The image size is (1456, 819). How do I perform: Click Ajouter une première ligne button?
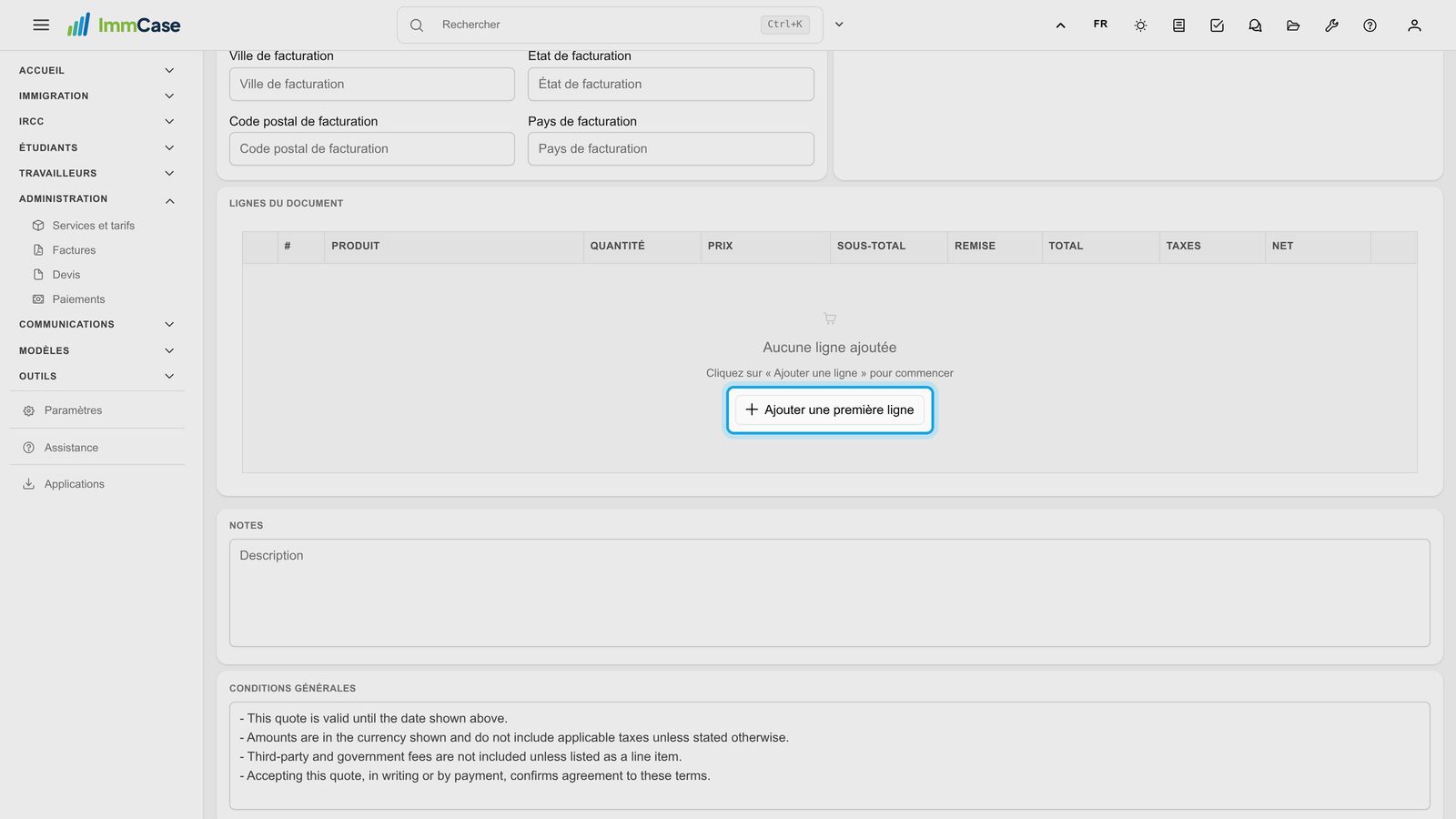click(x=830, y=410)
